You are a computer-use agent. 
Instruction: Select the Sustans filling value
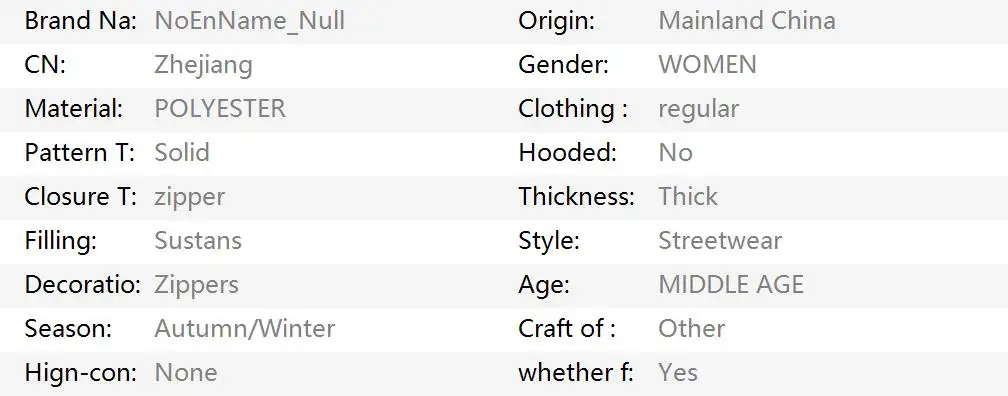198,240
